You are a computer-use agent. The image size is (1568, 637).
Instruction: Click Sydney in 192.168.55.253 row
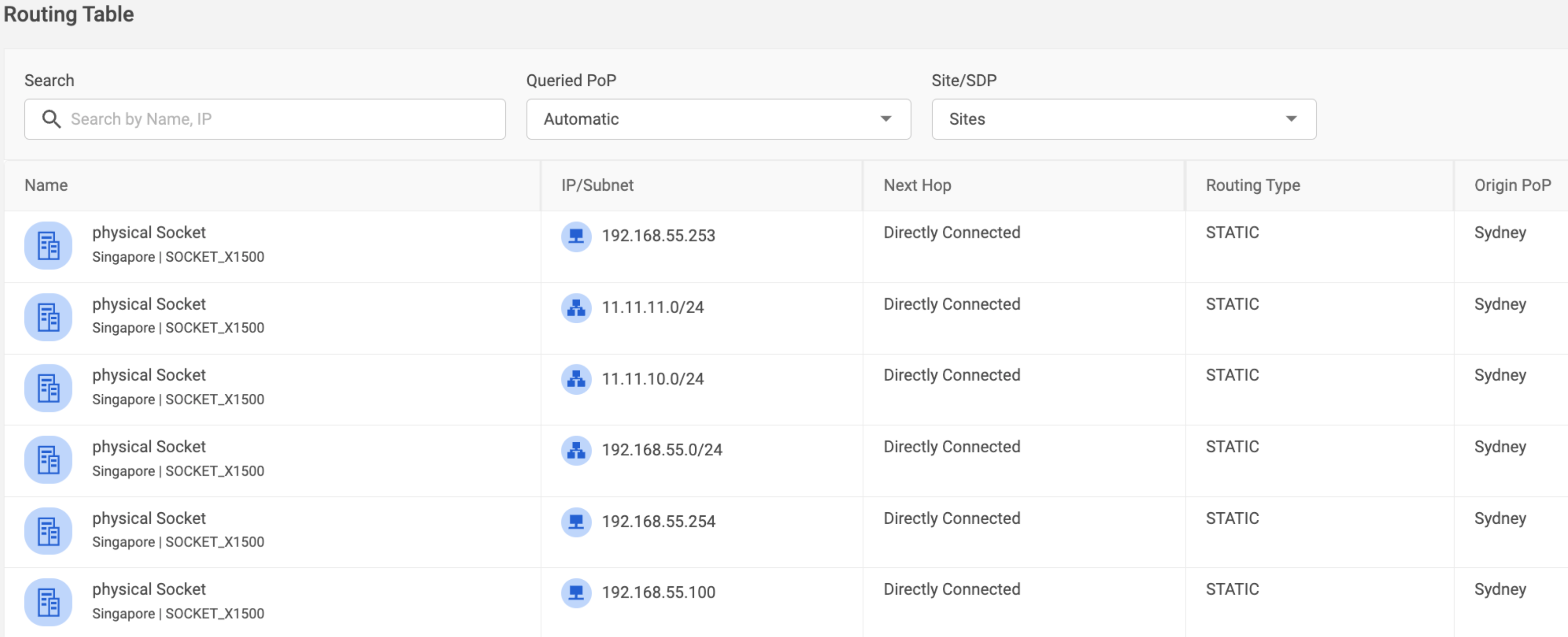(x=1500, y=233)
